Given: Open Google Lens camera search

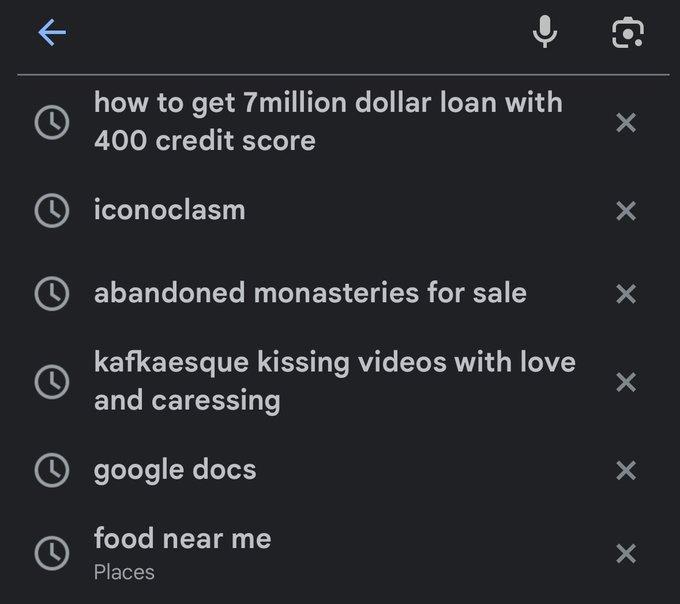Looking at the screenshot, I should 627,33.
